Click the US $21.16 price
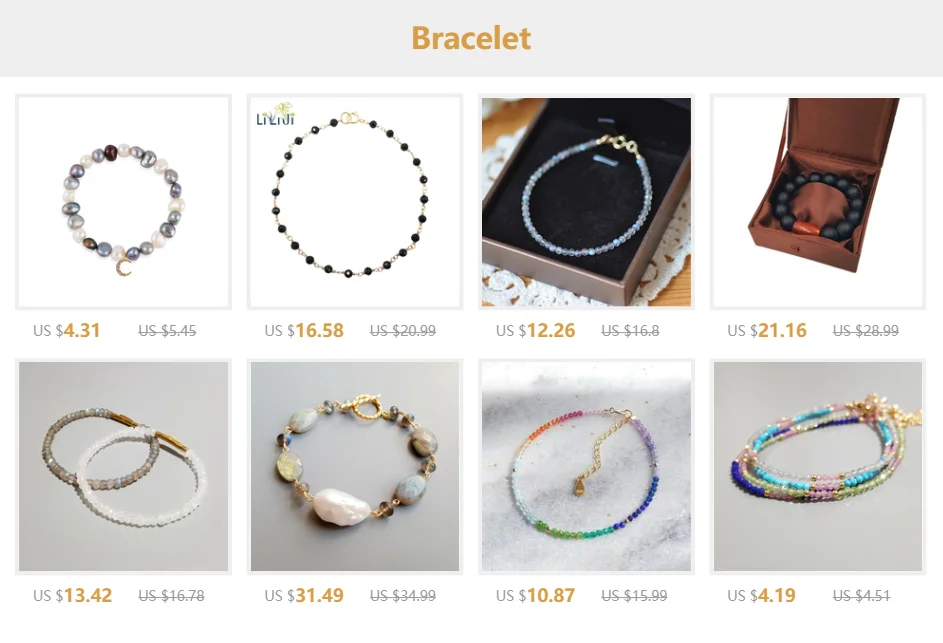Image resolution: width=943 pixels, height=643 pixels. (x=767, y=330)
